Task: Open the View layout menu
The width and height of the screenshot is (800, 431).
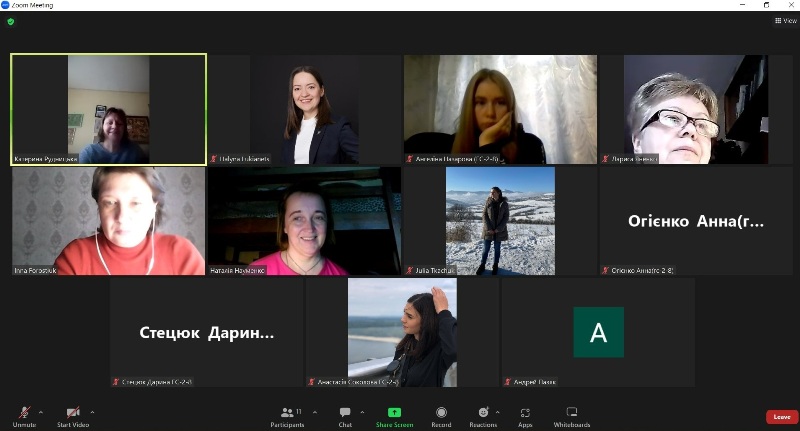Action: pos(786,21)
